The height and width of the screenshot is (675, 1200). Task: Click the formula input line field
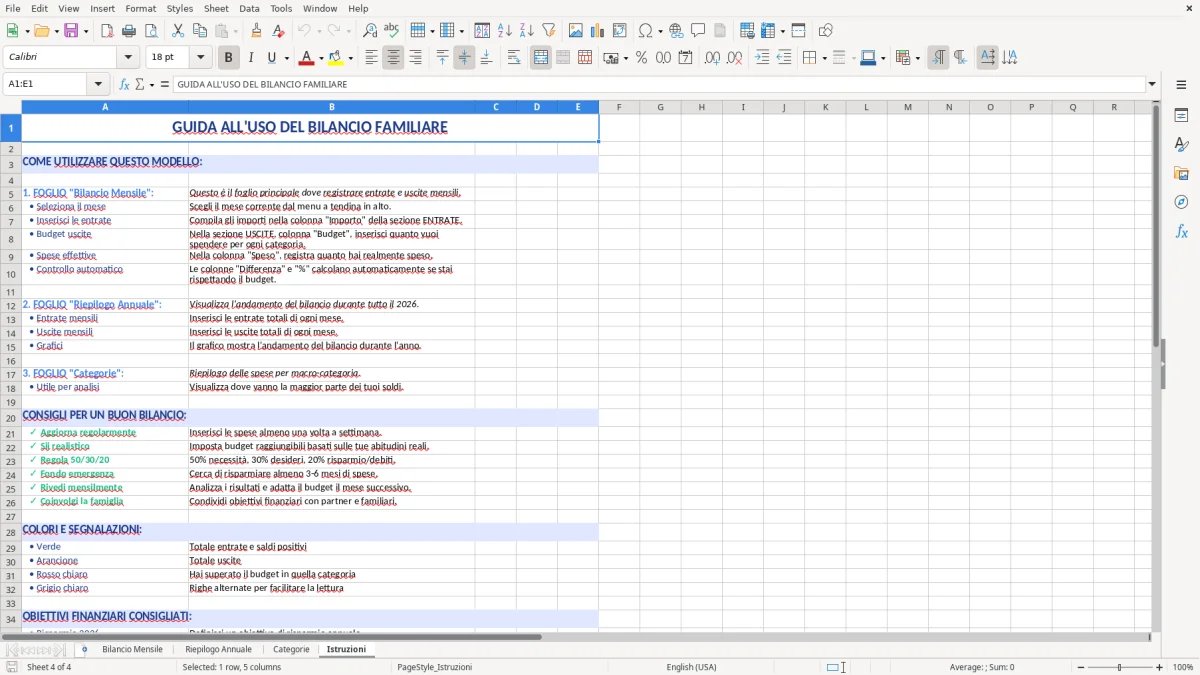pyautogui.click(x=659, y=84)
